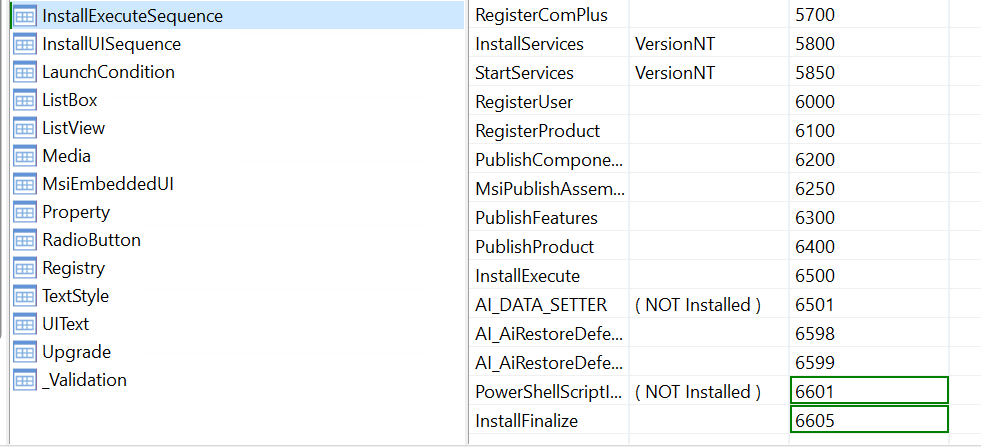Click the Media table icon
The height and width of the screenshot is (447, 981).
pos(25,156)
